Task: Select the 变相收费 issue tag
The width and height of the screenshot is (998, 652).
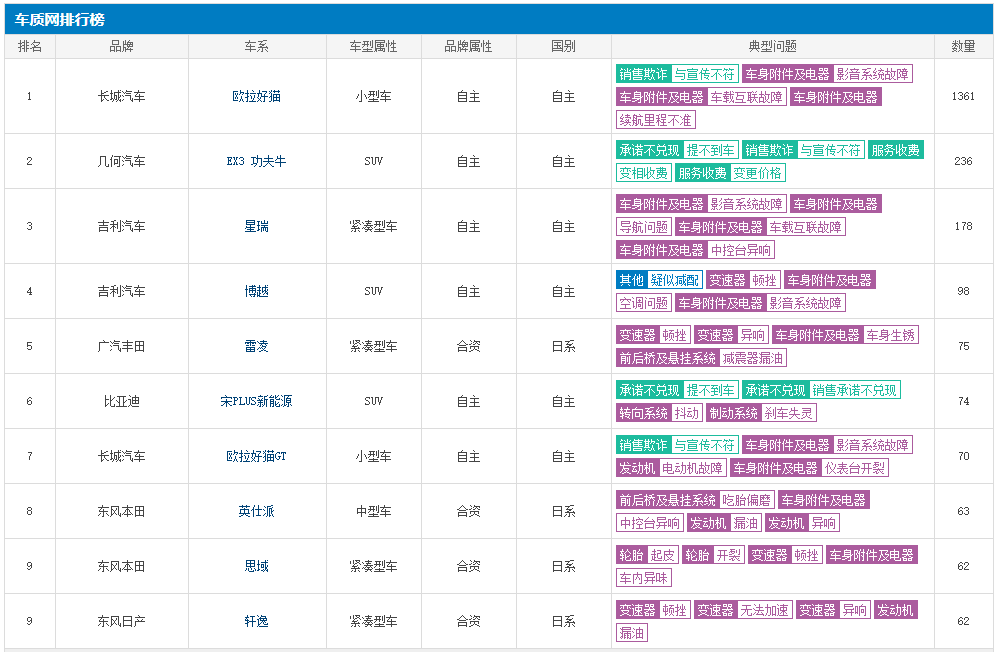Action: tap(643, 173)
